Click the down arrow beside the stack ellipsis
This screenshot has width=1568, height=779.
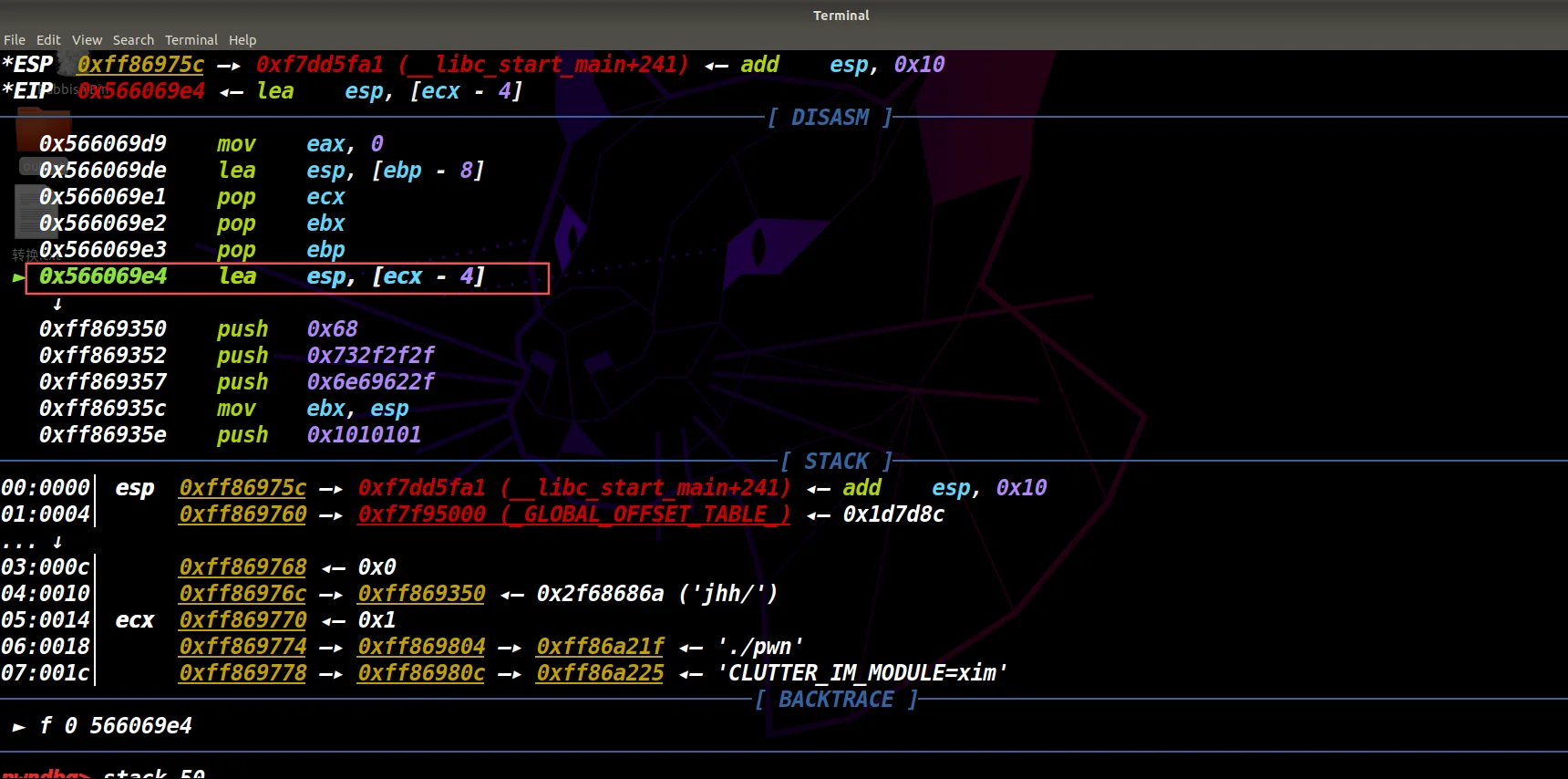(x=57, y=542)
